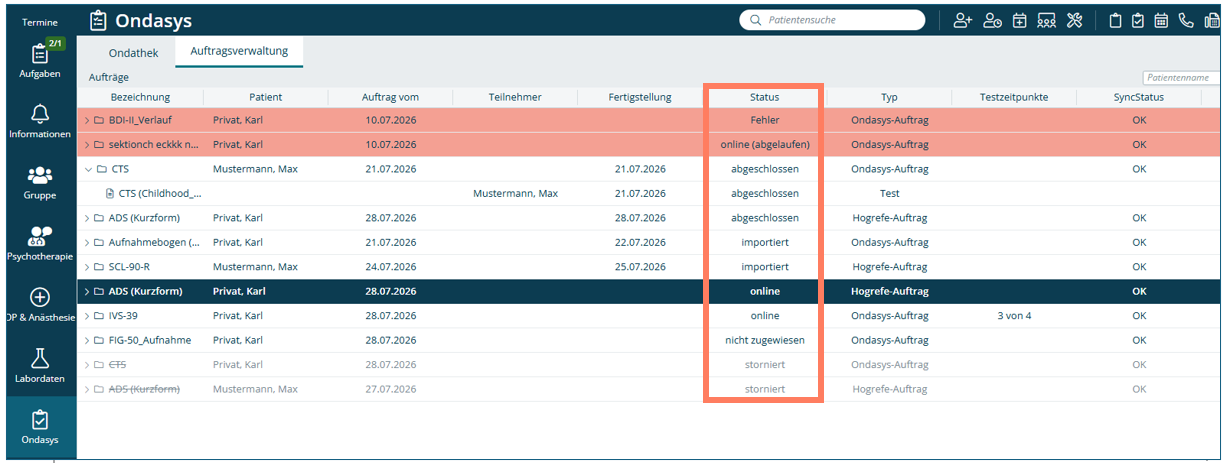Expand the BDI-II_Verlauf order row
Image resolution: width=1225 pixels, height=463 pixels.
pos(86,121)
